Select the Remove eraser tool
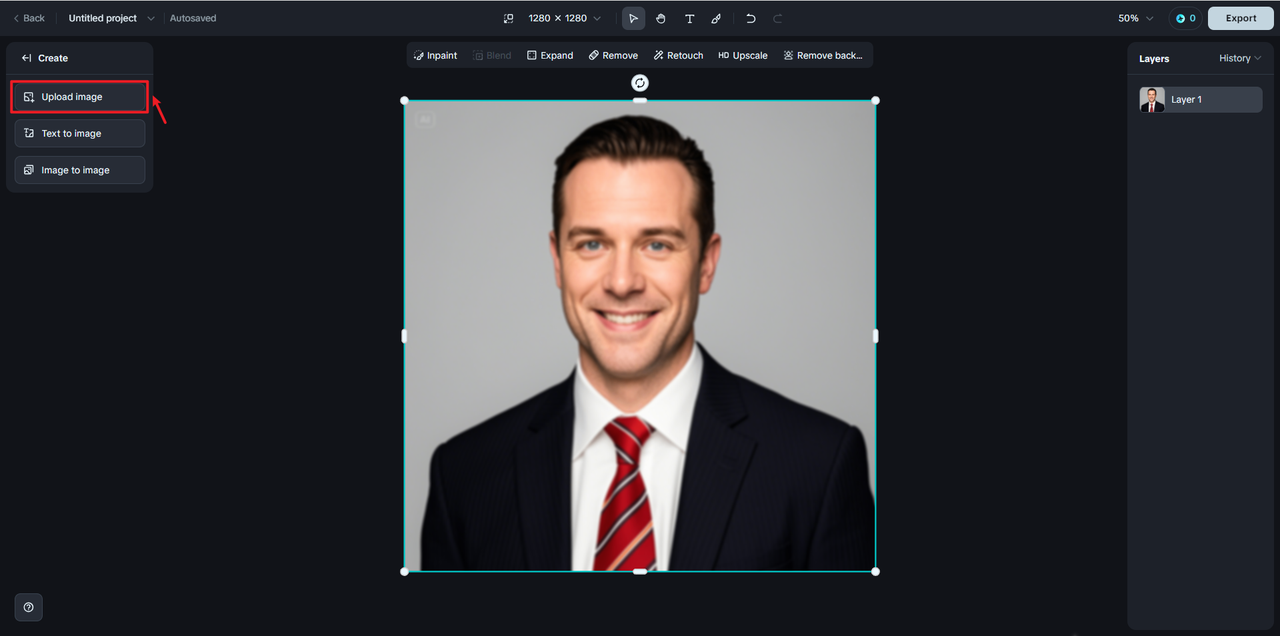Viewport: 1280px width, 636px height. pos(613,55)
